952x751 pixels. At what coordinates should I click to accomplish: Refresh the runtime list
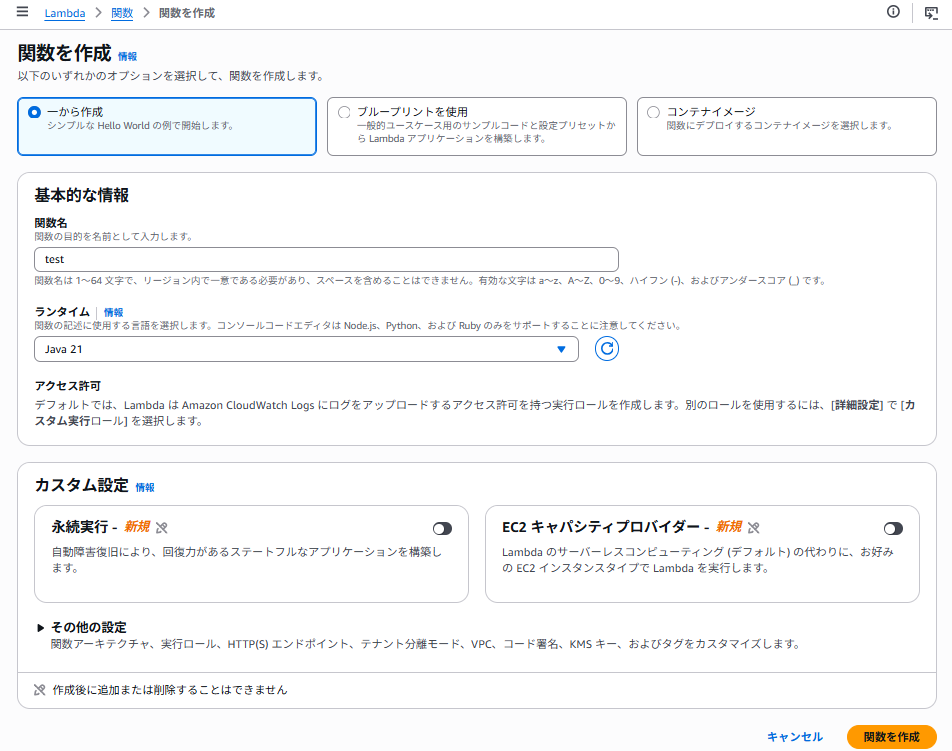click(x=607, y=349)
